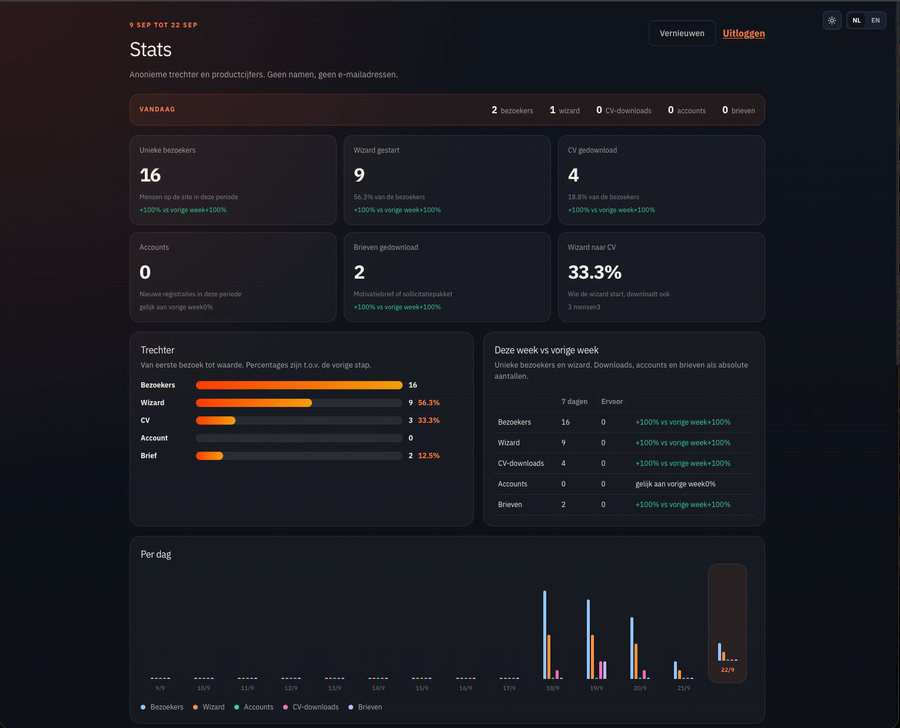
Task: Select the Brieven row in comparison table
Action: (x=624, y=505)
